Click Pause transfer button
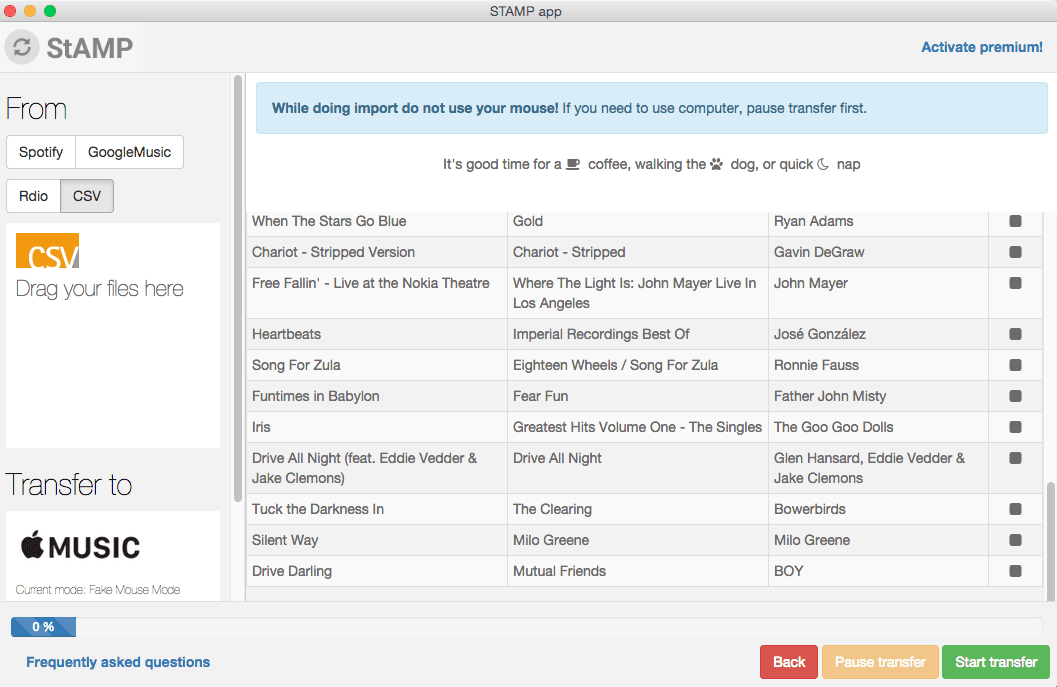 pyautogui.click(x=880, y=662)
